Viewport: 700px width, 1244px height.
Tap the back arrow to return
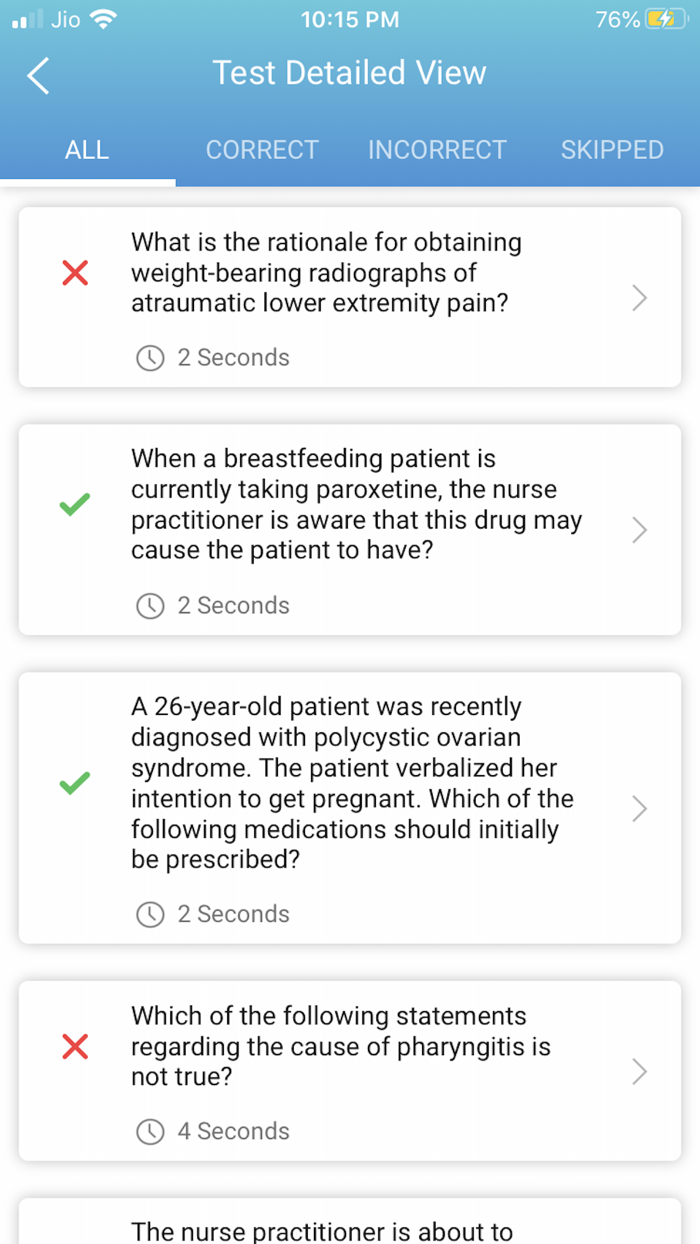[x=37, y=74]
